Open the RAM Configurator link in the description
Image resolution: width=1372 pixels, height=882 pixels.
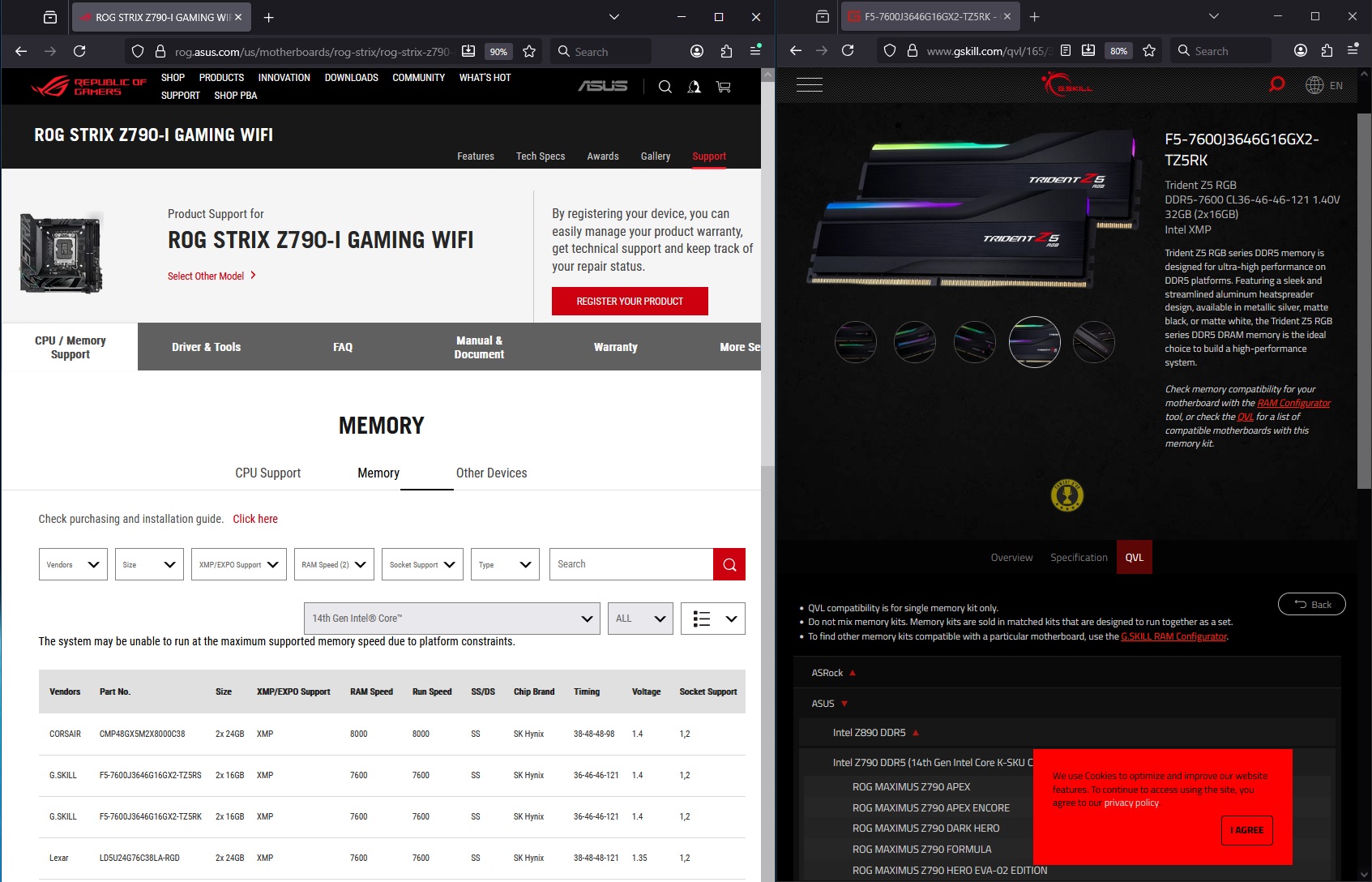click(x=1293, y=403)
